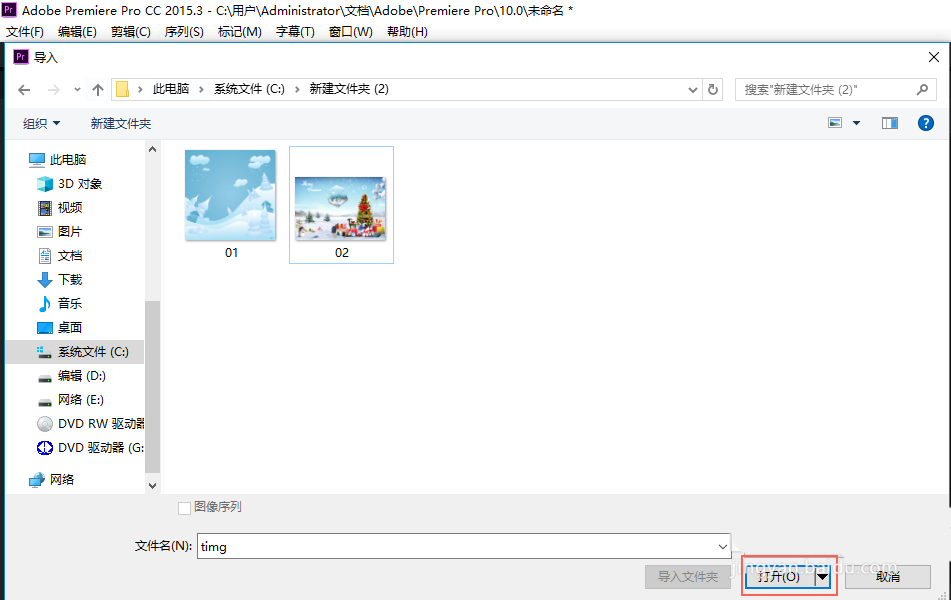The width and height of the screenshot is (951, 600).
Task: Open the 打开 split-button dropdown arrow
Action: pyautogui.click(x=821, y=577)
